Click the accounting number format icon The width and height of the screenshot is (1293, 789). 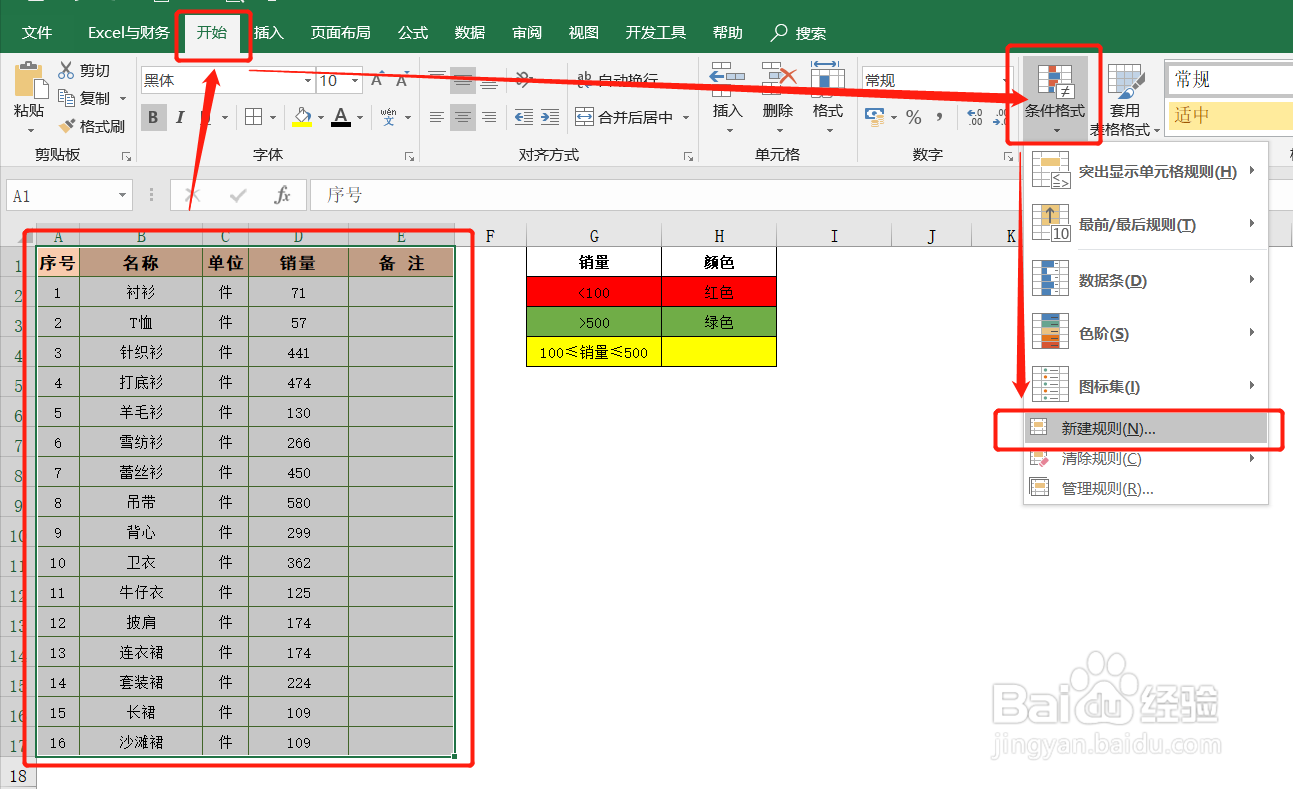[874, 117]
